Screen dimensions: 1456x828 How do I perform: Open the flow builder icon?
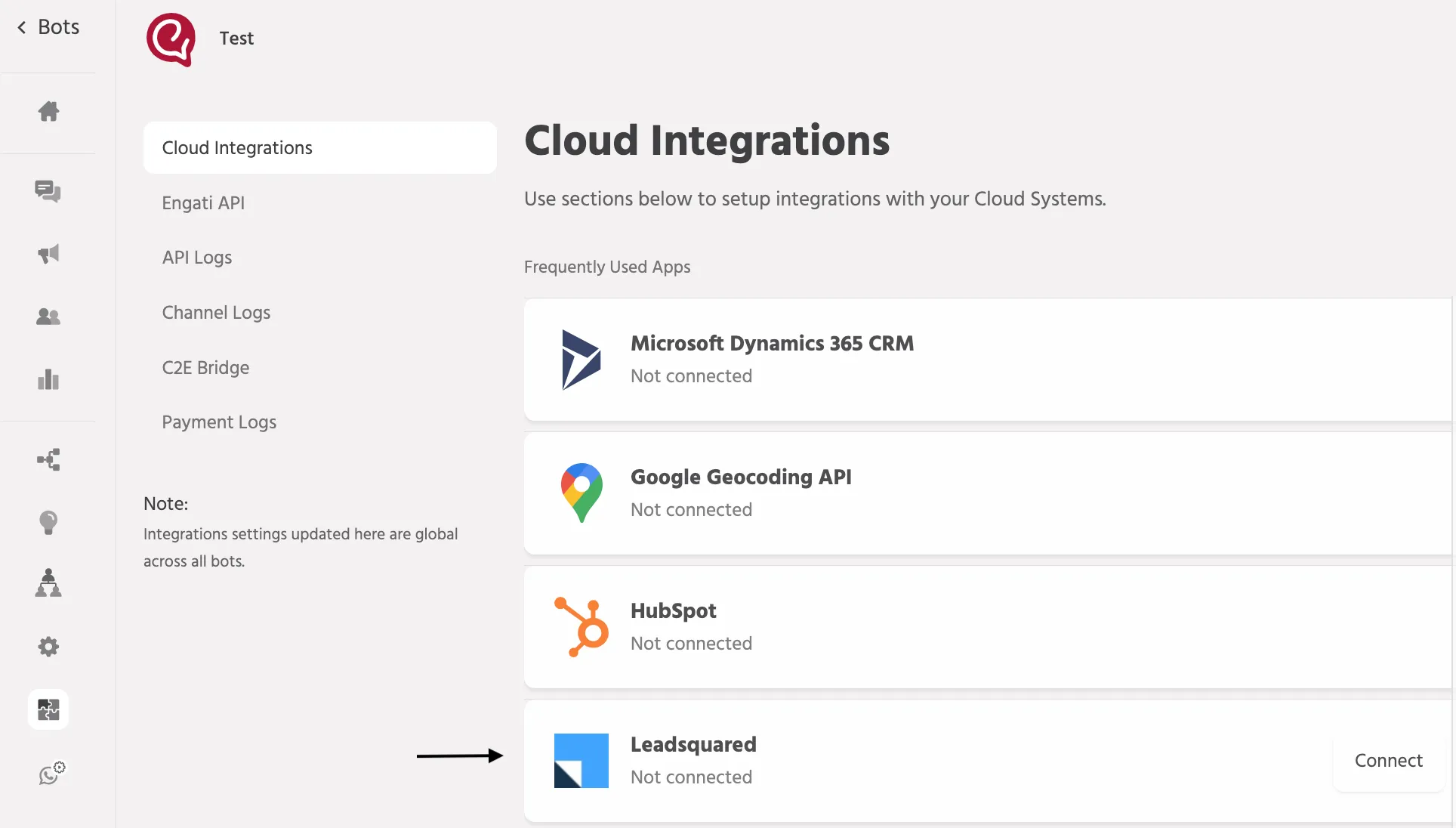48,459
